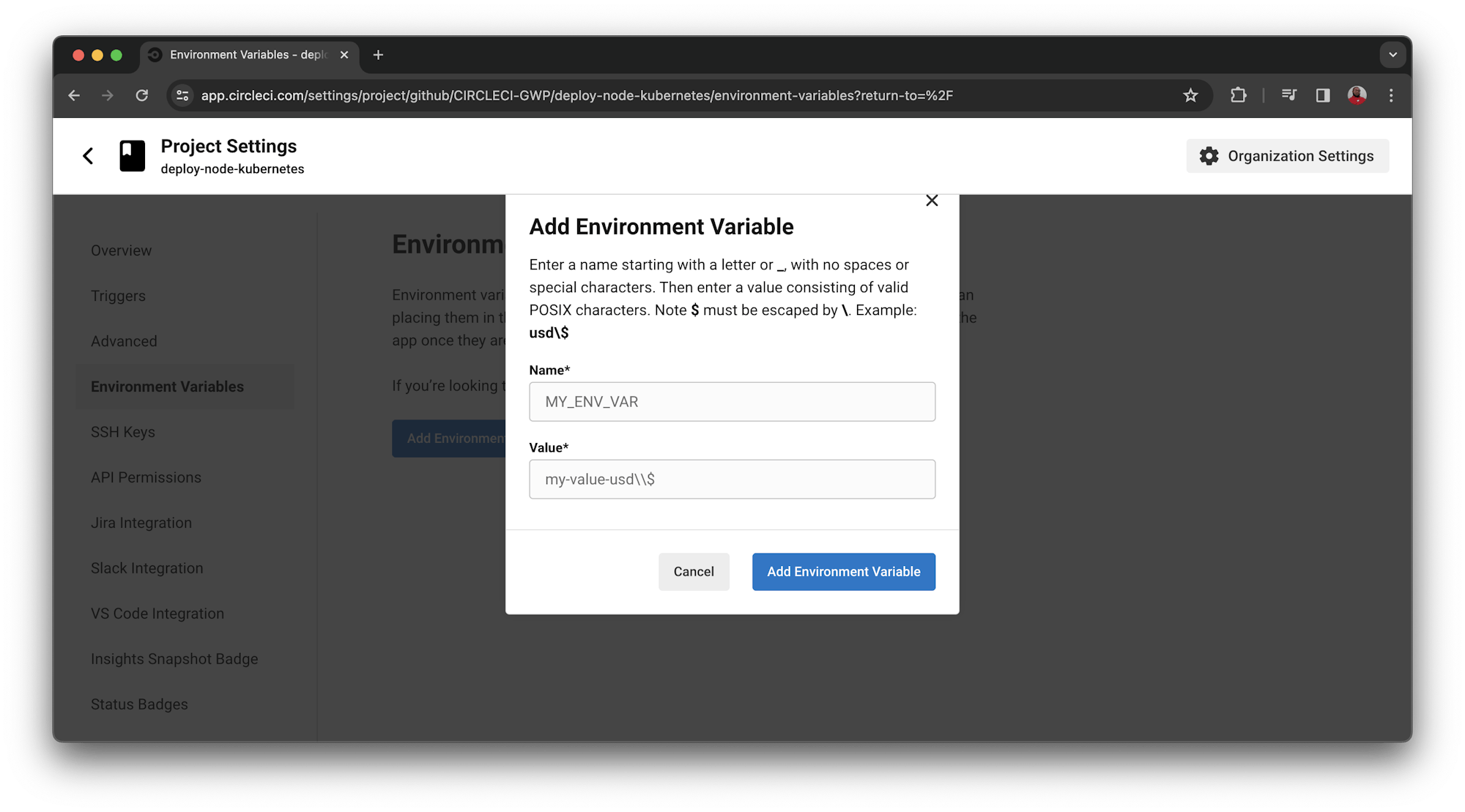This screenshot has height=812, width=1465.
Task: Click the repository icon beside Project Settings
Action: 132,155
